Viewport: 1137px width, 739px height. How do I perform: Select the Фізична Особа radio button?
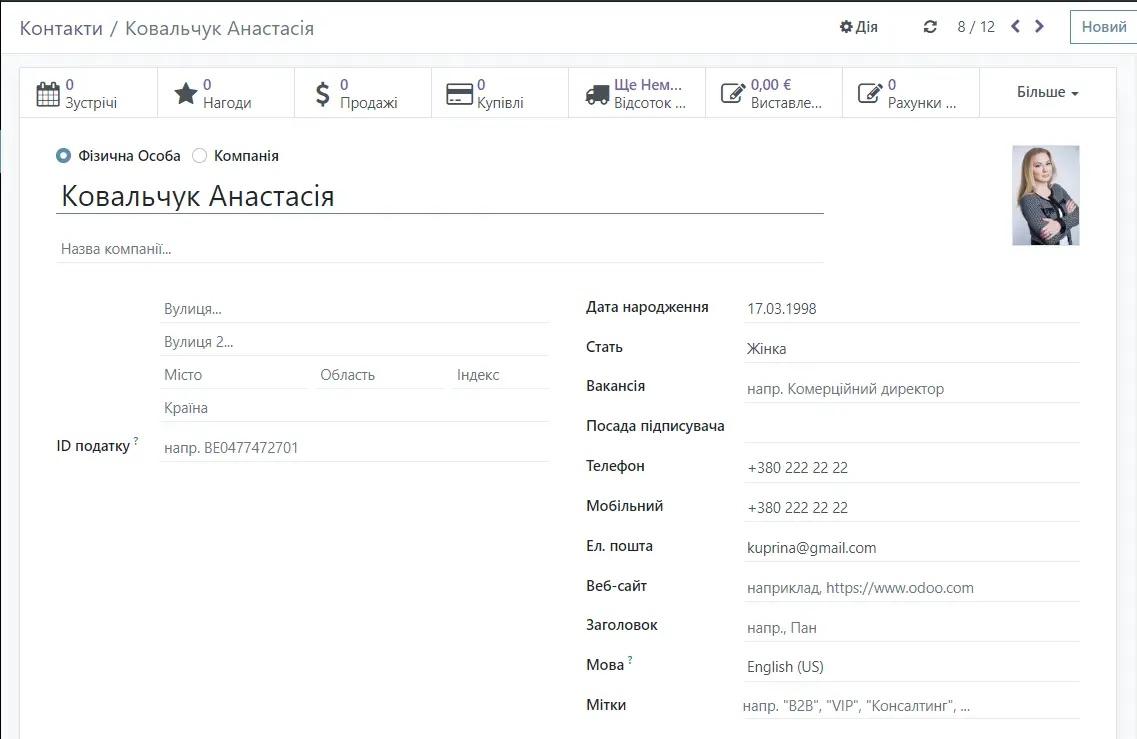pos(64,155)
